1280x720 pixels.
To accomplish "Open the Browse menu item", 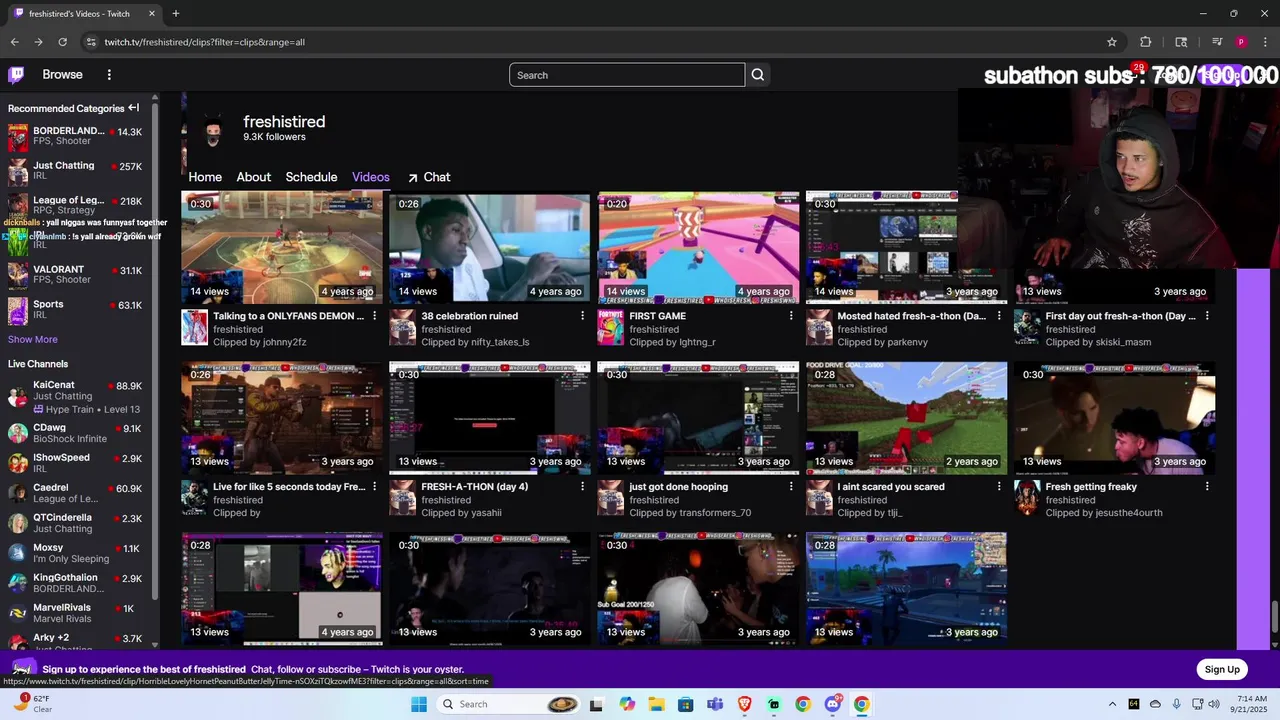I will 62,75.
